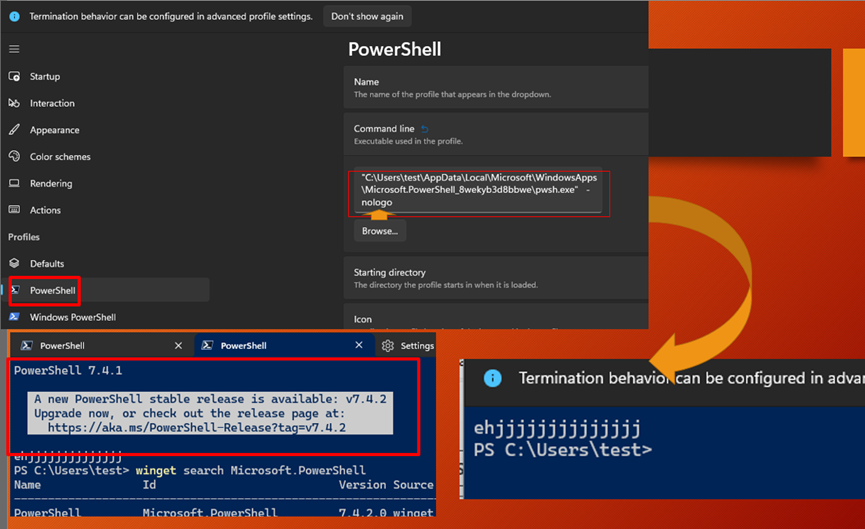Screen dimensions: 865x529
Task: Click the Settings gear icon in tab
Action: pyautogui.click(x=388, y=345)
